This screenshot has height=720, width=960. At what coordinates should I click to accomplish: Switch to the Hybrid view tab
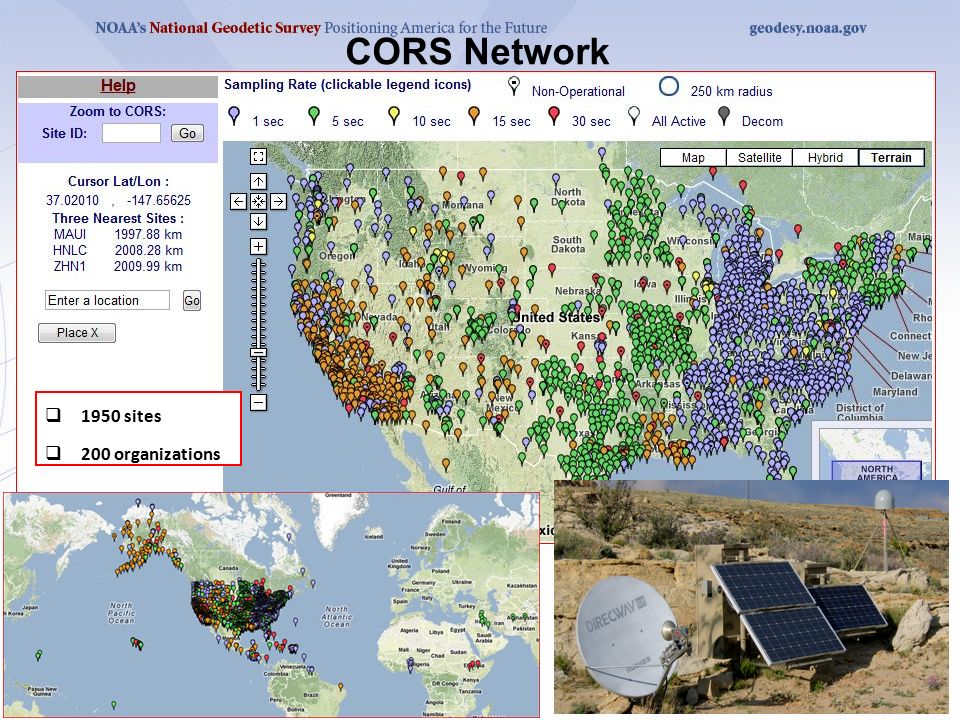(x=825, y=157)
